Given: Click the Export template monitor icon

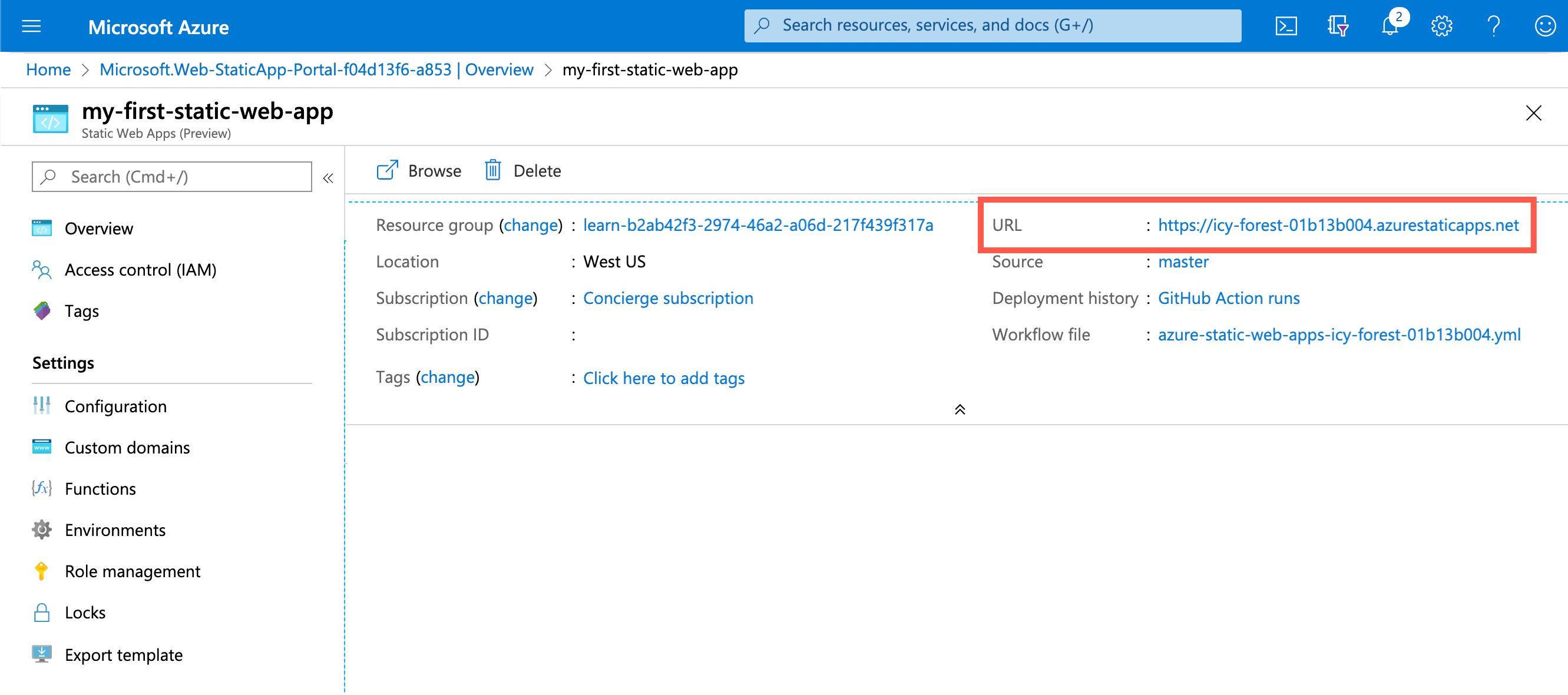Looking at the screenshot, I should click(x=41, y=655).
